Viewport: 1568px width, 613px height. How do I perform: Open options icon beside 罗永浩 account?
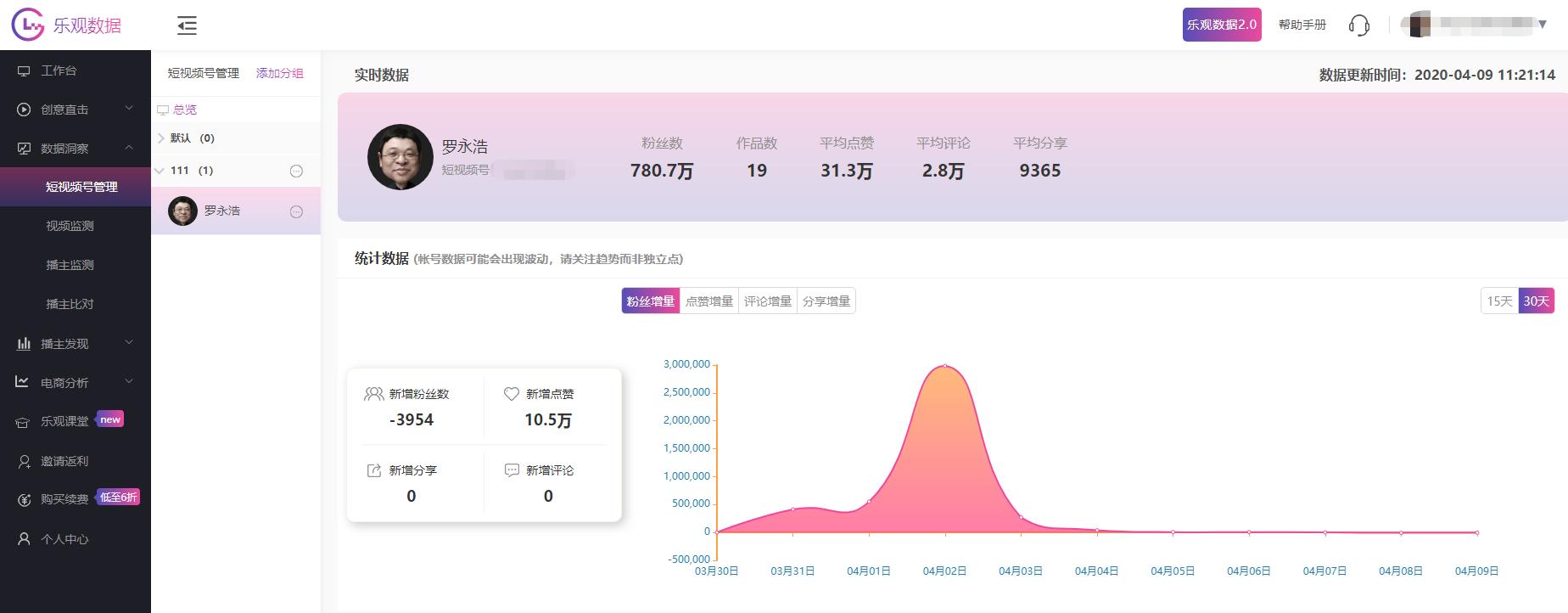point(296,211)
